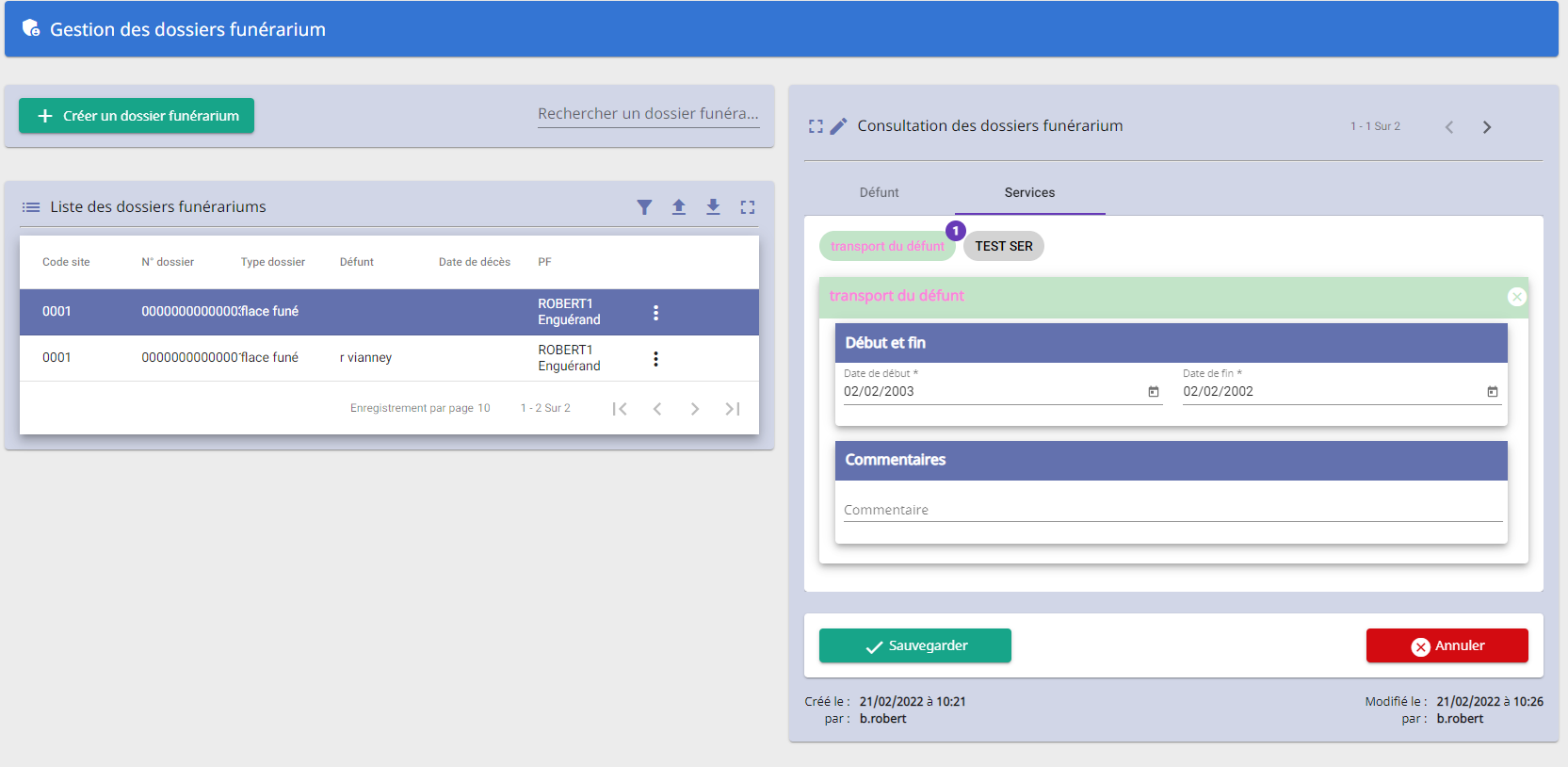Image resolution: width=1568 pixels, height=767 pixels.
Task: Switch to the Défunt tab
Action: [879, 192]
